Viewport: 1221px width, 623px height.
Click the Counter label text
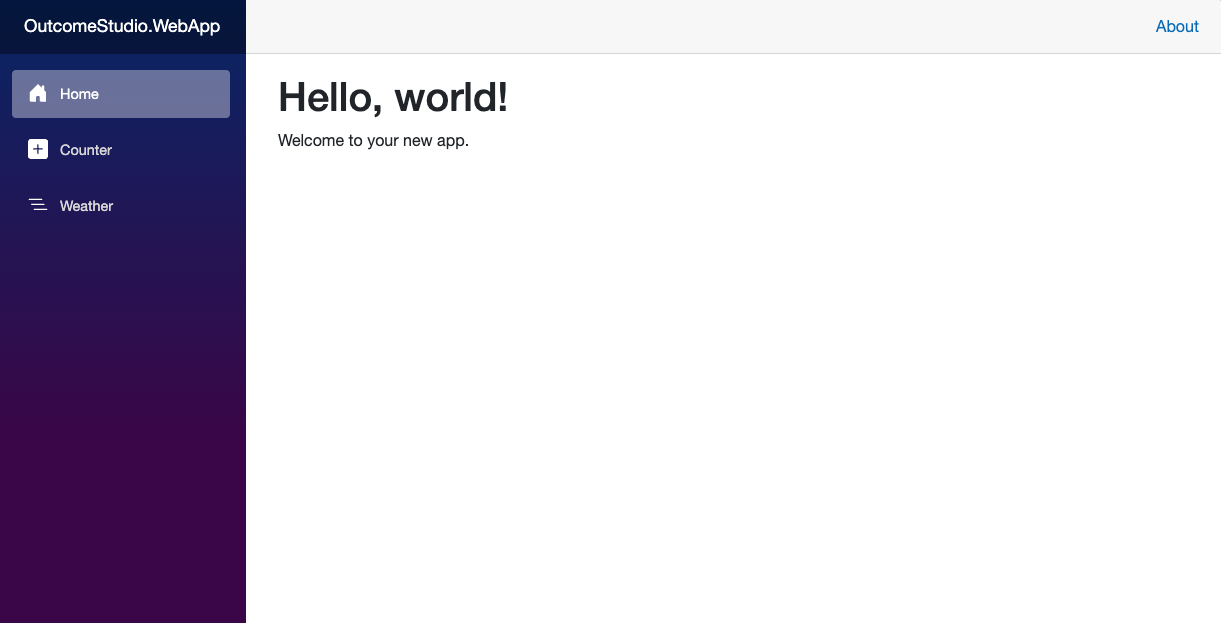pyautogui.click(x=86, y=149)
